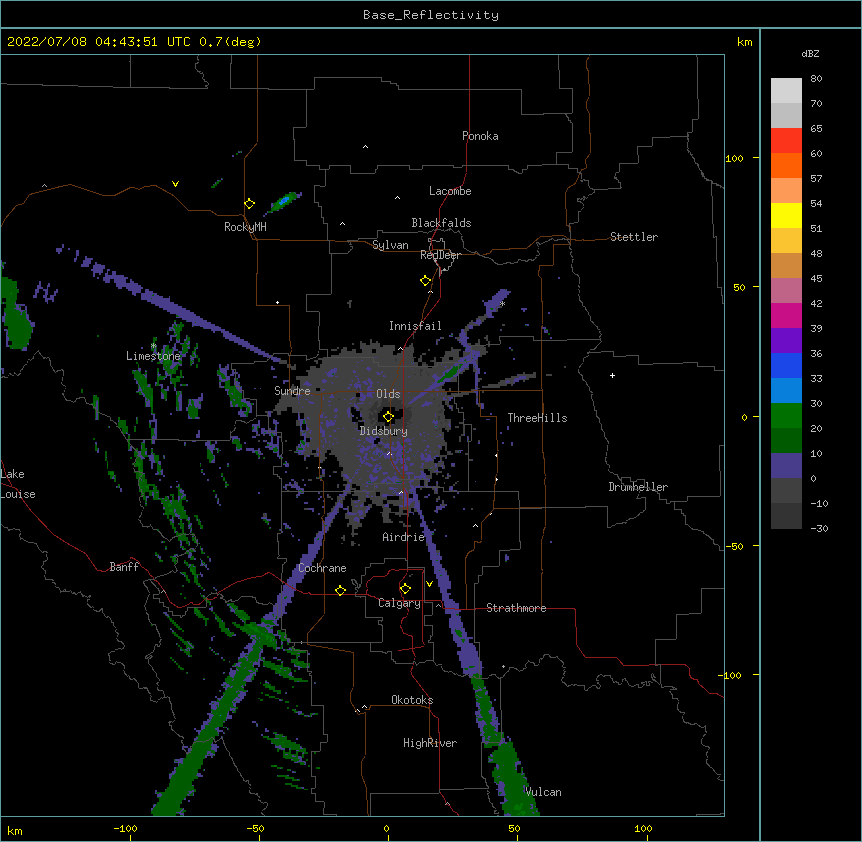Click the 100 km tick on right axis
The image size is (862, 842).
(x=734, y=159)
